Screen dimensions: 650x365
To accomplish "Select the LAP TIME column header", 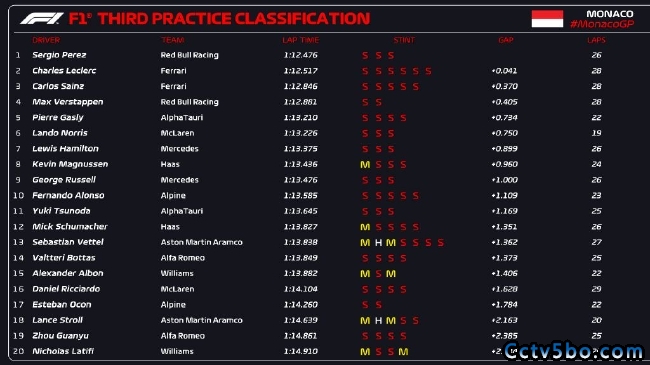I will tap(301, 40).
